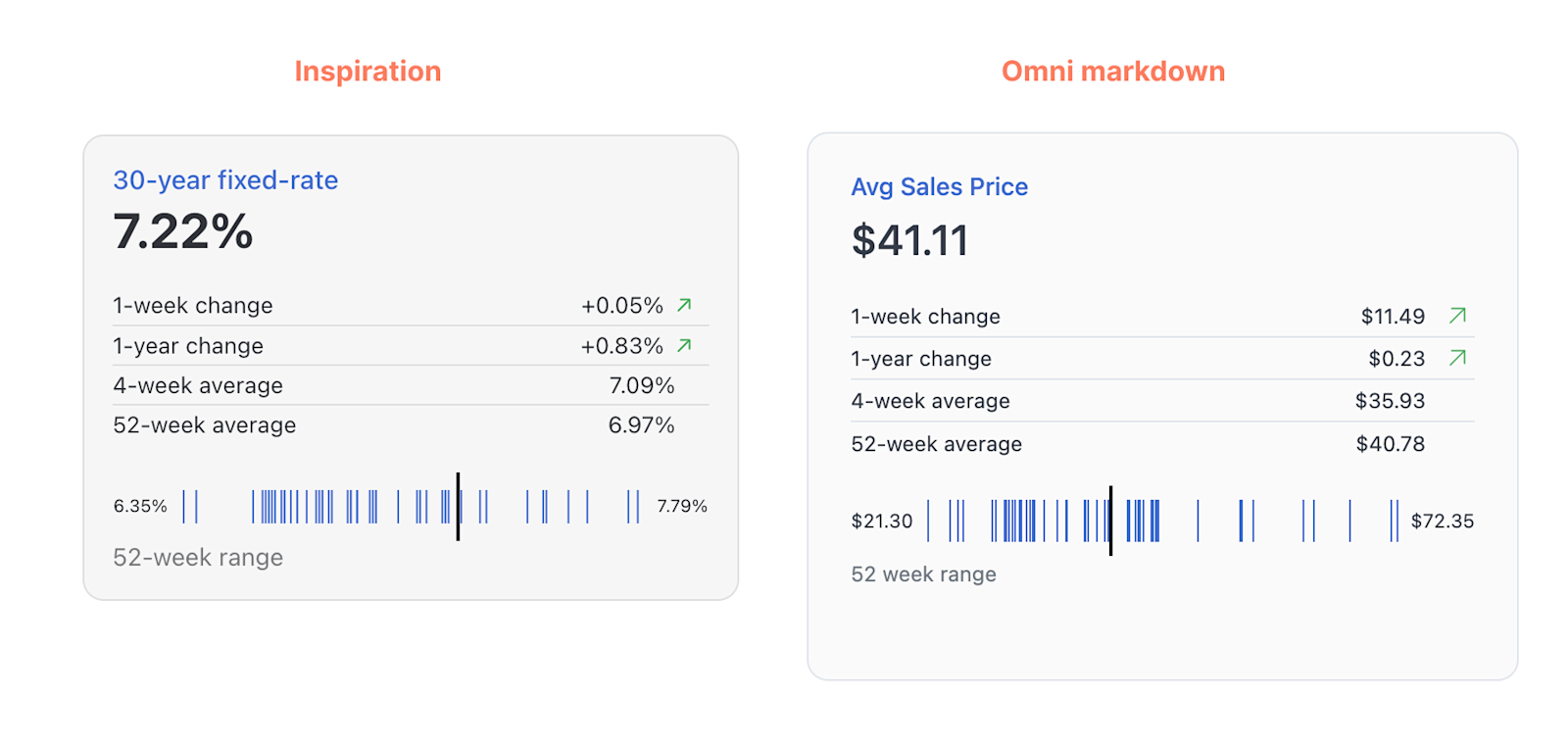Click the 6.35% range minimum label
This screenshot has width=1568, height=746.
pos(140,506)
